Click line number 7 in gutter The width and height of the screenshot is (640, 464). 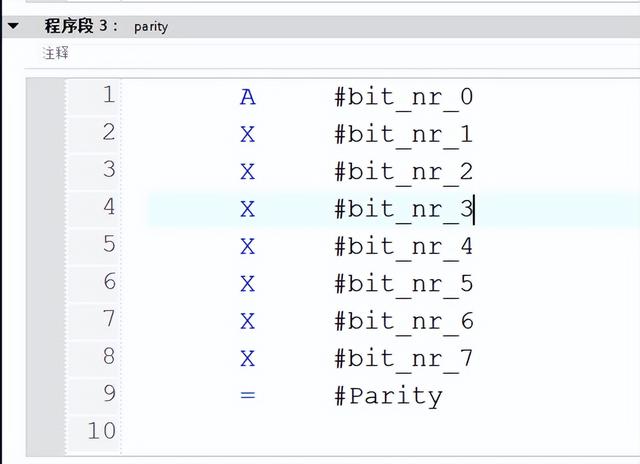click(x=109, y=318)
